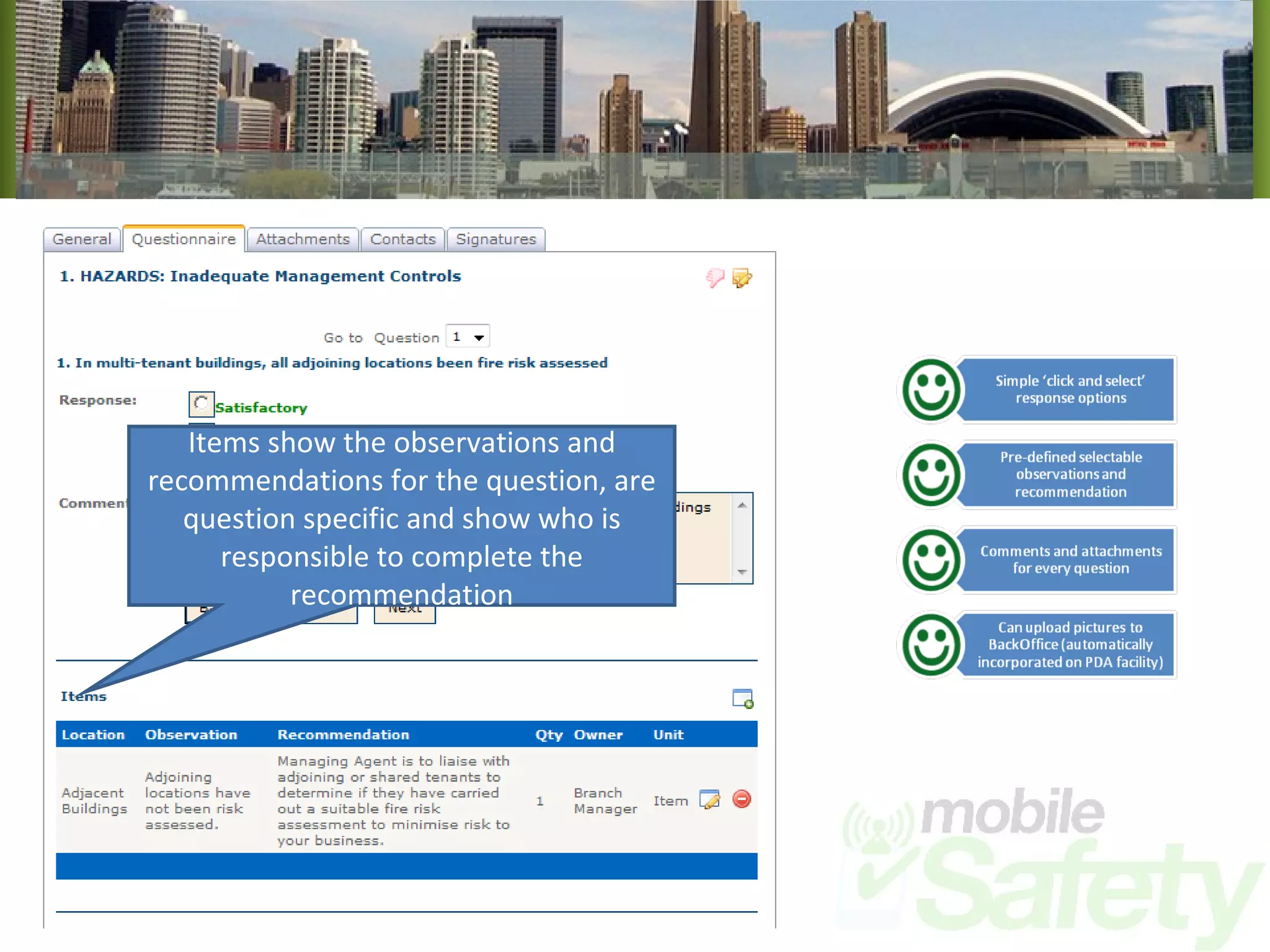Add a new item with the Items add icon
Screen dimensions: 1270x952
point(742,699)
